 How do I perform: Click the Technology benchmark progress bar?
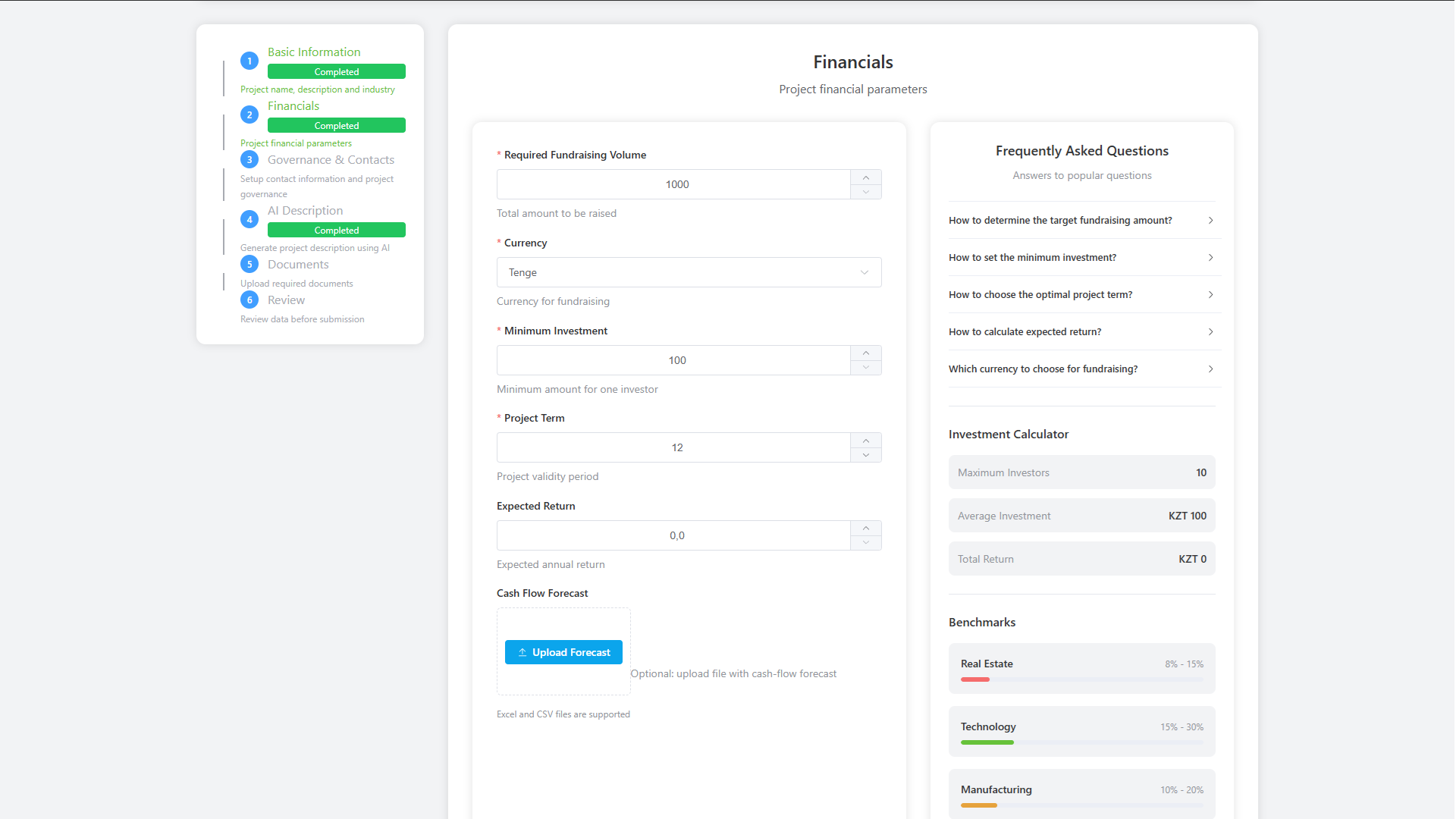pyautogui.click(x=1081, y=742)
